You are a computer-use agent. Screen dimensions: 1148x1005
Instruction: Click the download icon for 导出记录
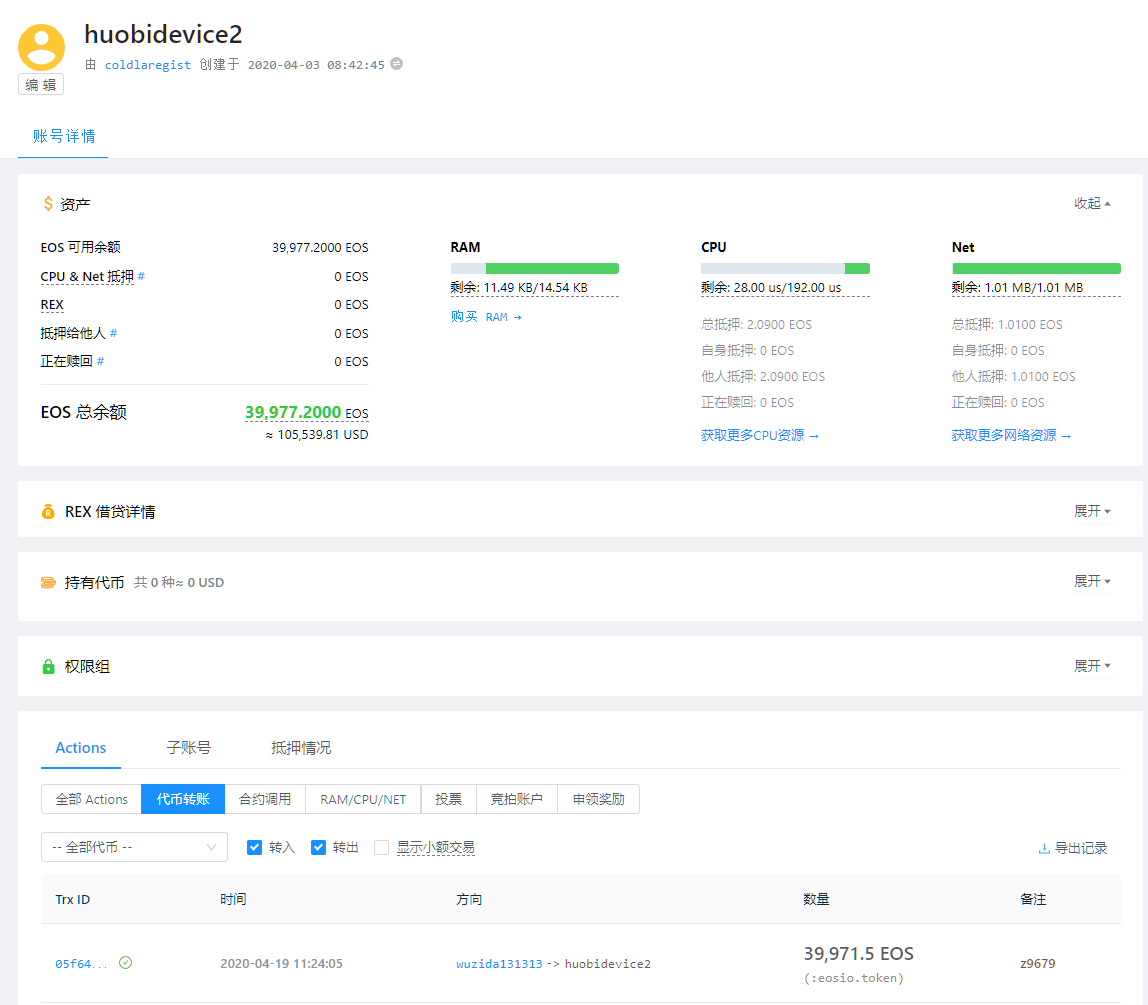click(1044, 848)
